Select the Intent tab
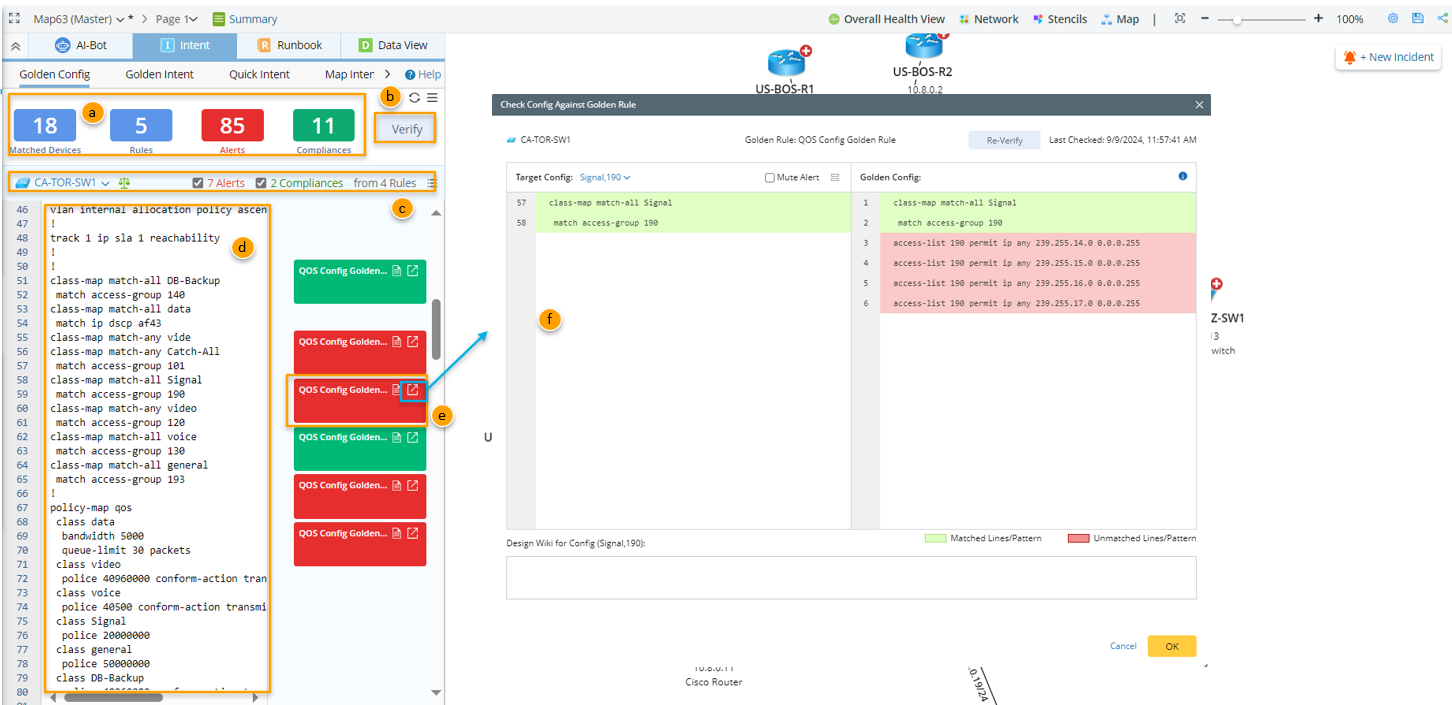The width and height of the screenshot is (1452, 705). 185,45
